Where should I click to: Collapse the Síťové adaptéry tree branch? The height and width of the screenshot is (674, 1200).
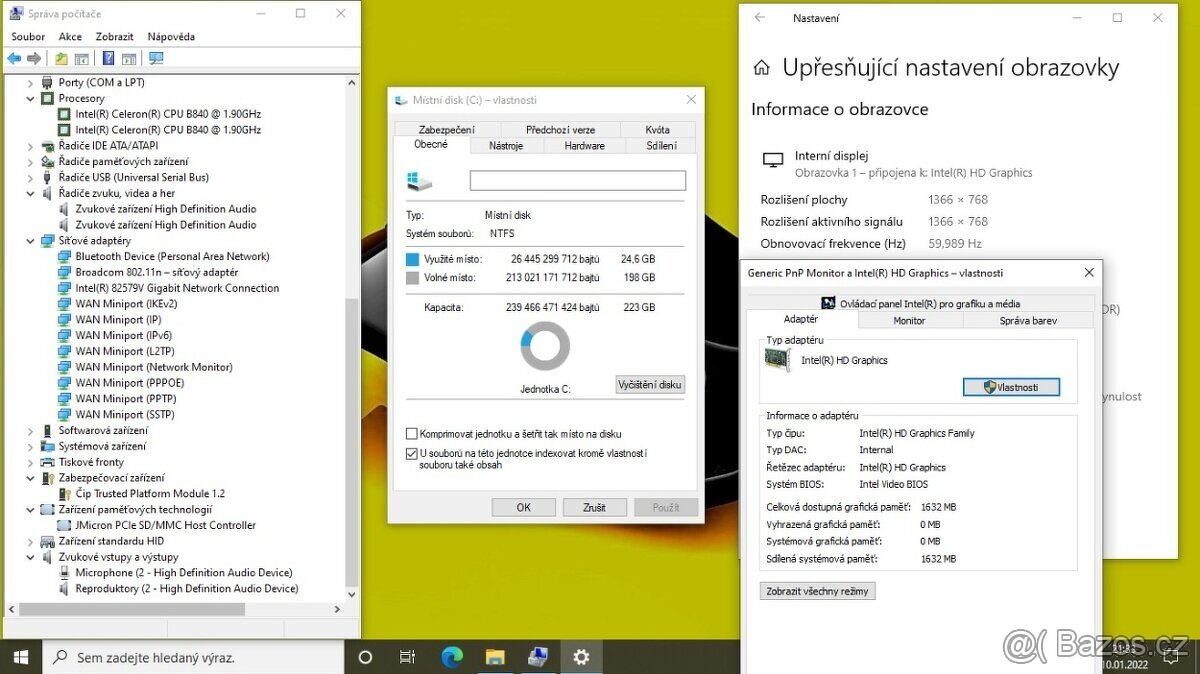click(29, 240)
